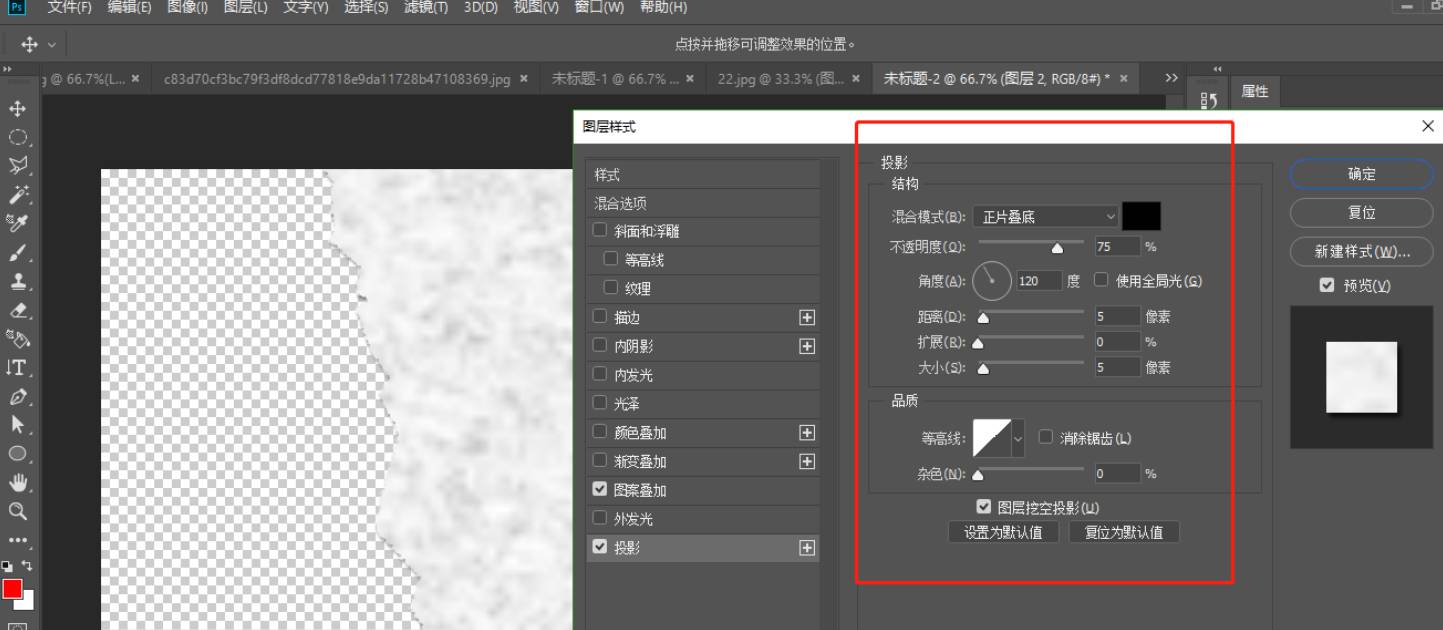Viewport: 1443px width, 630px height.
Task: Select the Path Selection arrow tool
Action: 17,424
